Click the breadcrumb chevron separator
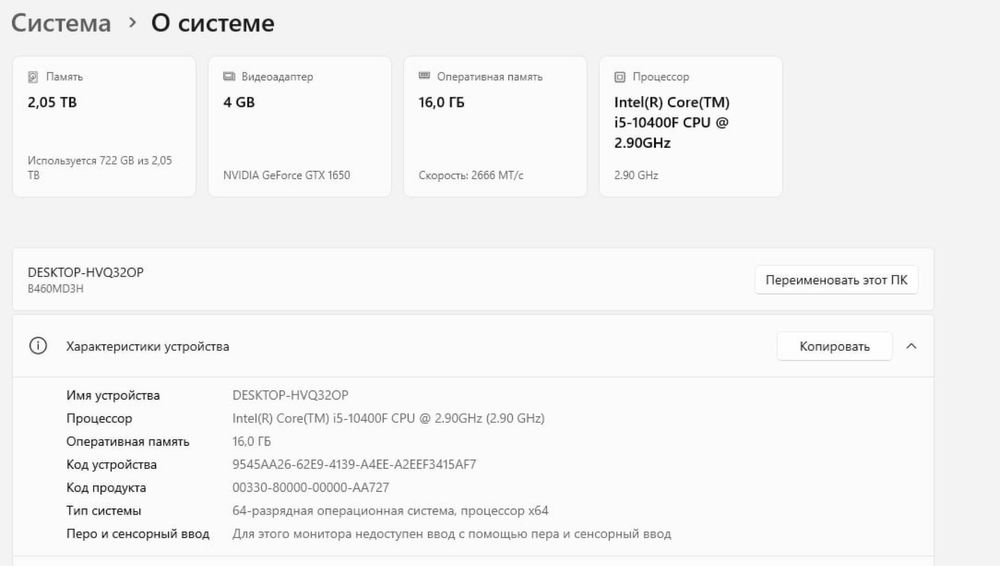The image size is (1000, 566). click(x=132, y=22)
